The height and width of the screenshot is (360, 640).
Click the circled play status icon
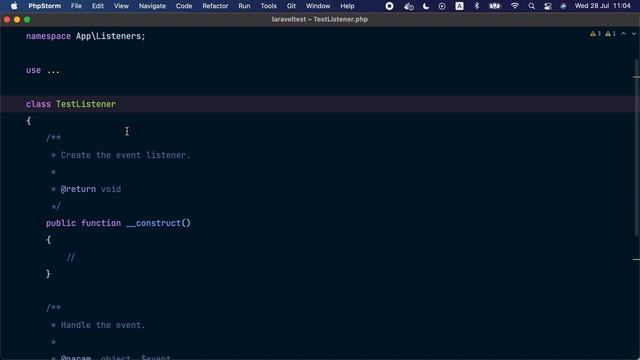(442, 6)
